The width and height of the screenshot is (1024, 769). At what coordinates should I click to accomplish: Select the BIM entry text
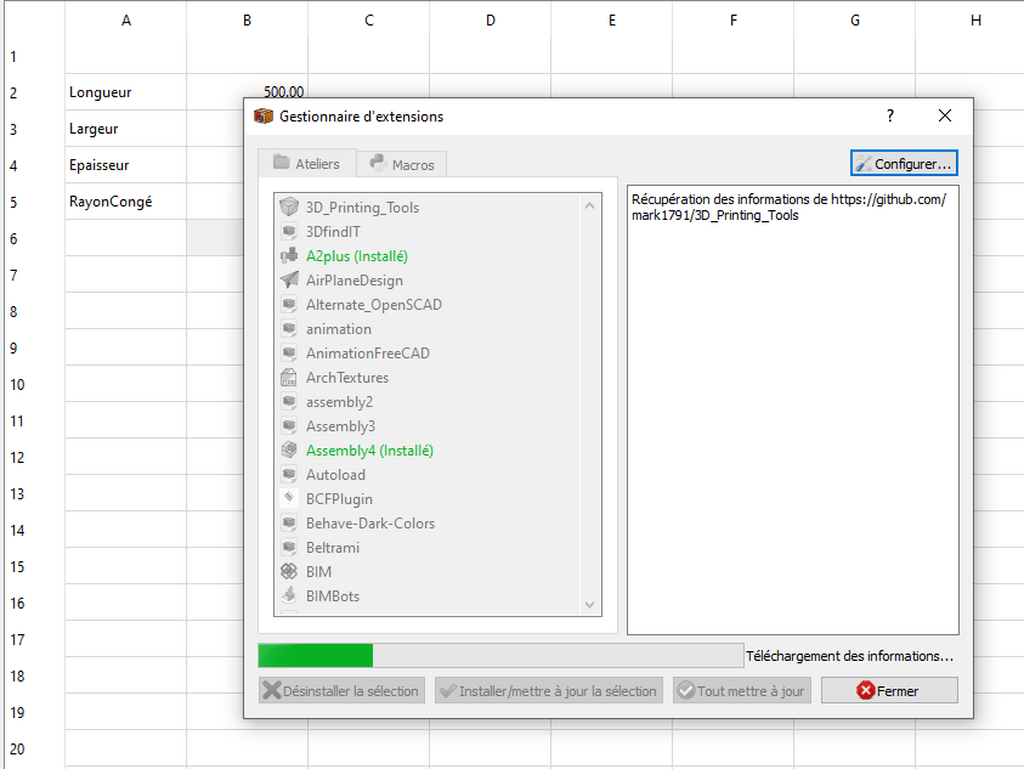319,572
